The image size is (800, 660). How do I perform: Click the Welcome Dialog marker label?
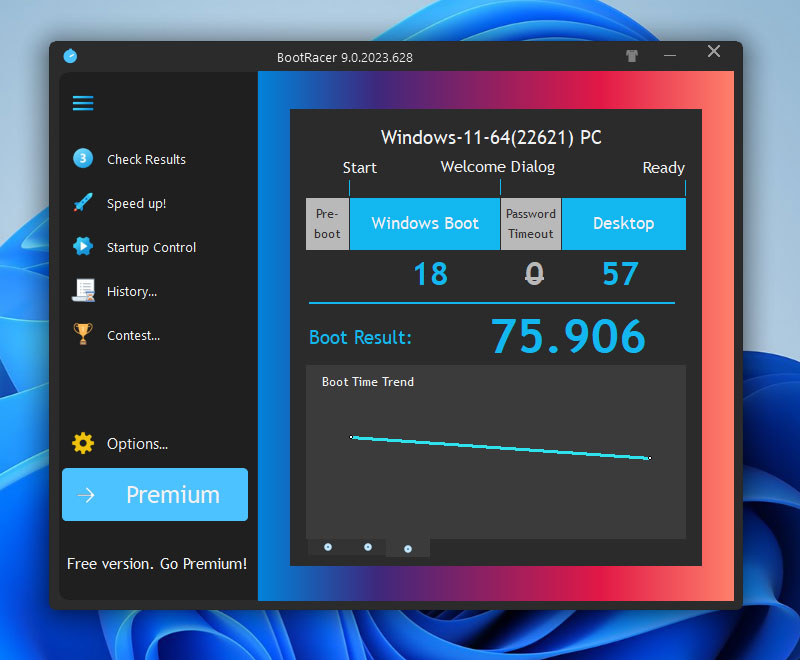pos(497,167)
